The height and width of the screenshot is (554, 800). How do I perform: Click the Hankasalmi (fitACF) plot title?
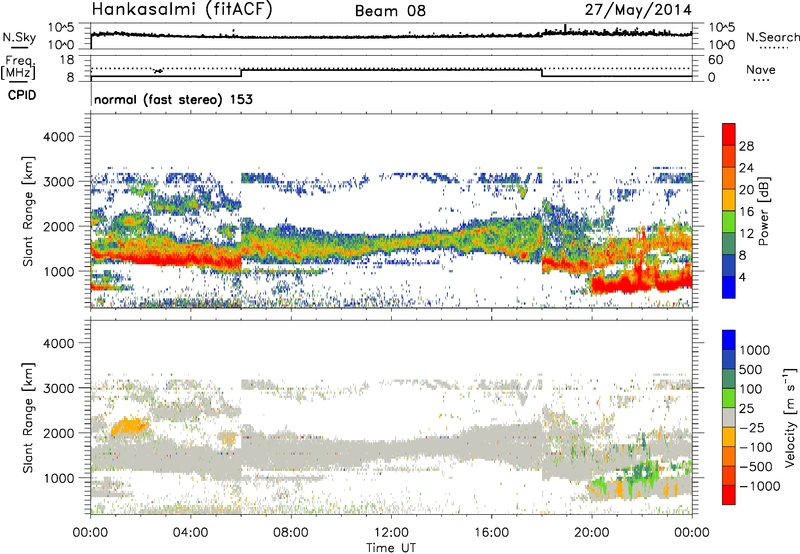[x=182, y=9]
